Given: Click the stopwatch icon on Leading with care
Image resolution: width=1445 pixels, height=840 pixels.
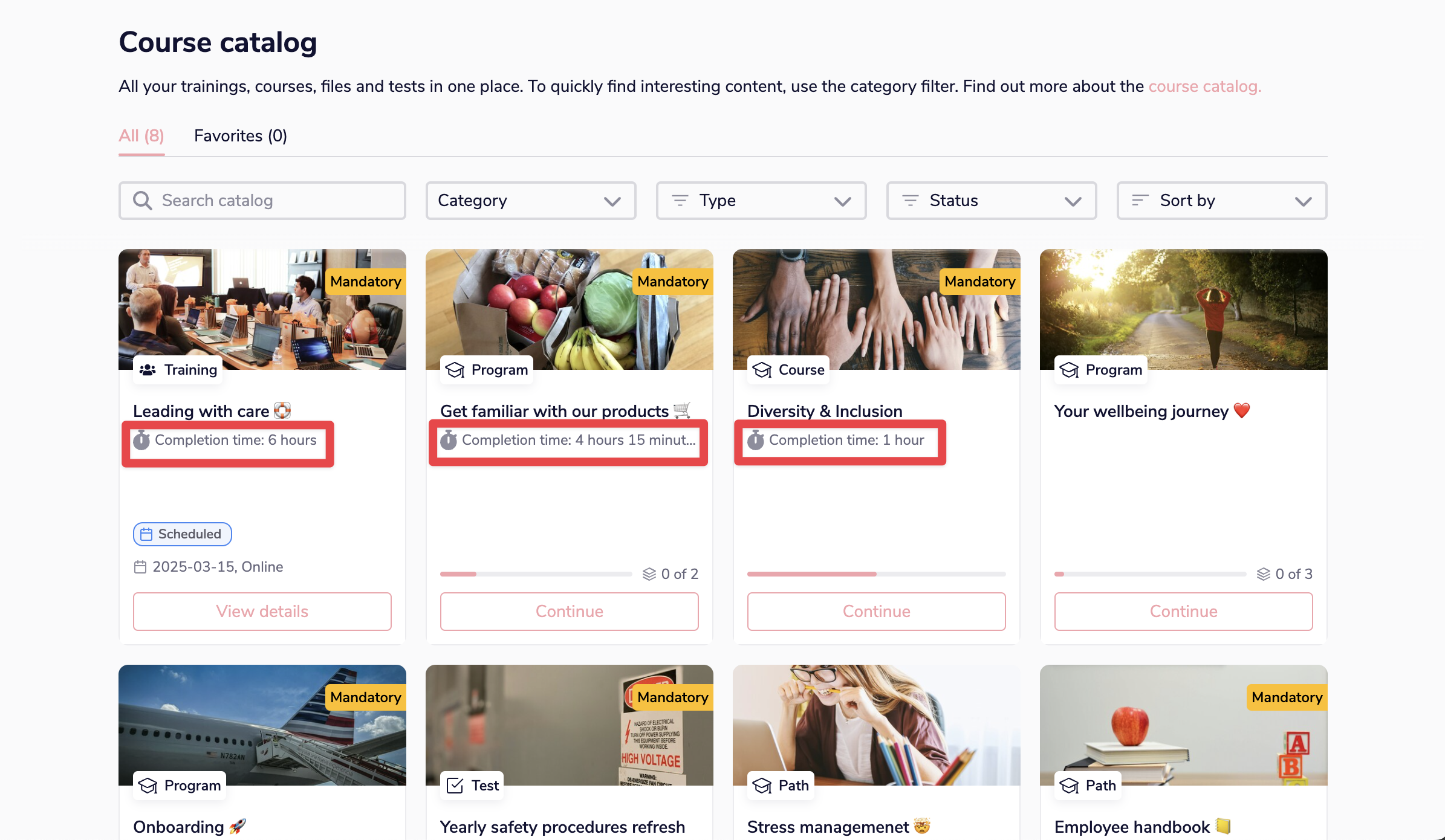Looking at the screenshot, I should tap(141, 440).
